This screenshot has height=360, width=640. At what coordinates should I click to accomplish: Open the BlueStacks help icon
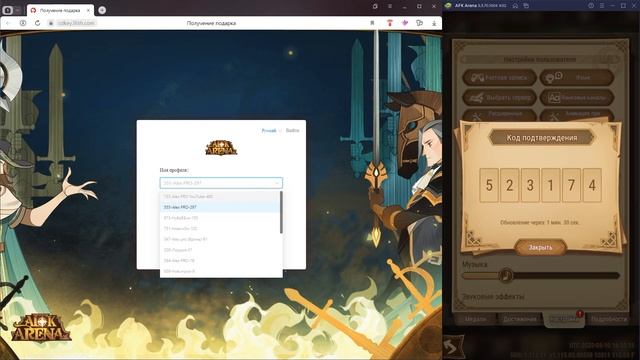click(x=591, y=6)
